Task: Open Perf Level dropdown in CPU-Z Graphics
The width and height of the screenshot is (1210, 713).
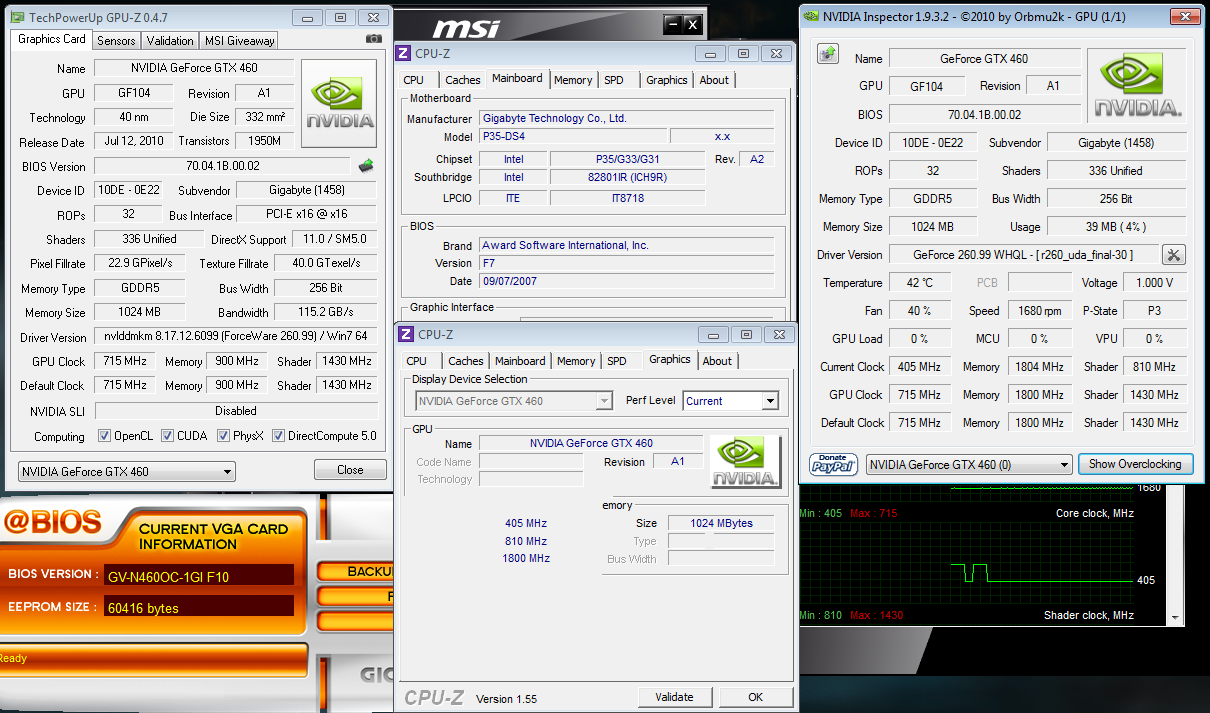Action: (730, 401)
